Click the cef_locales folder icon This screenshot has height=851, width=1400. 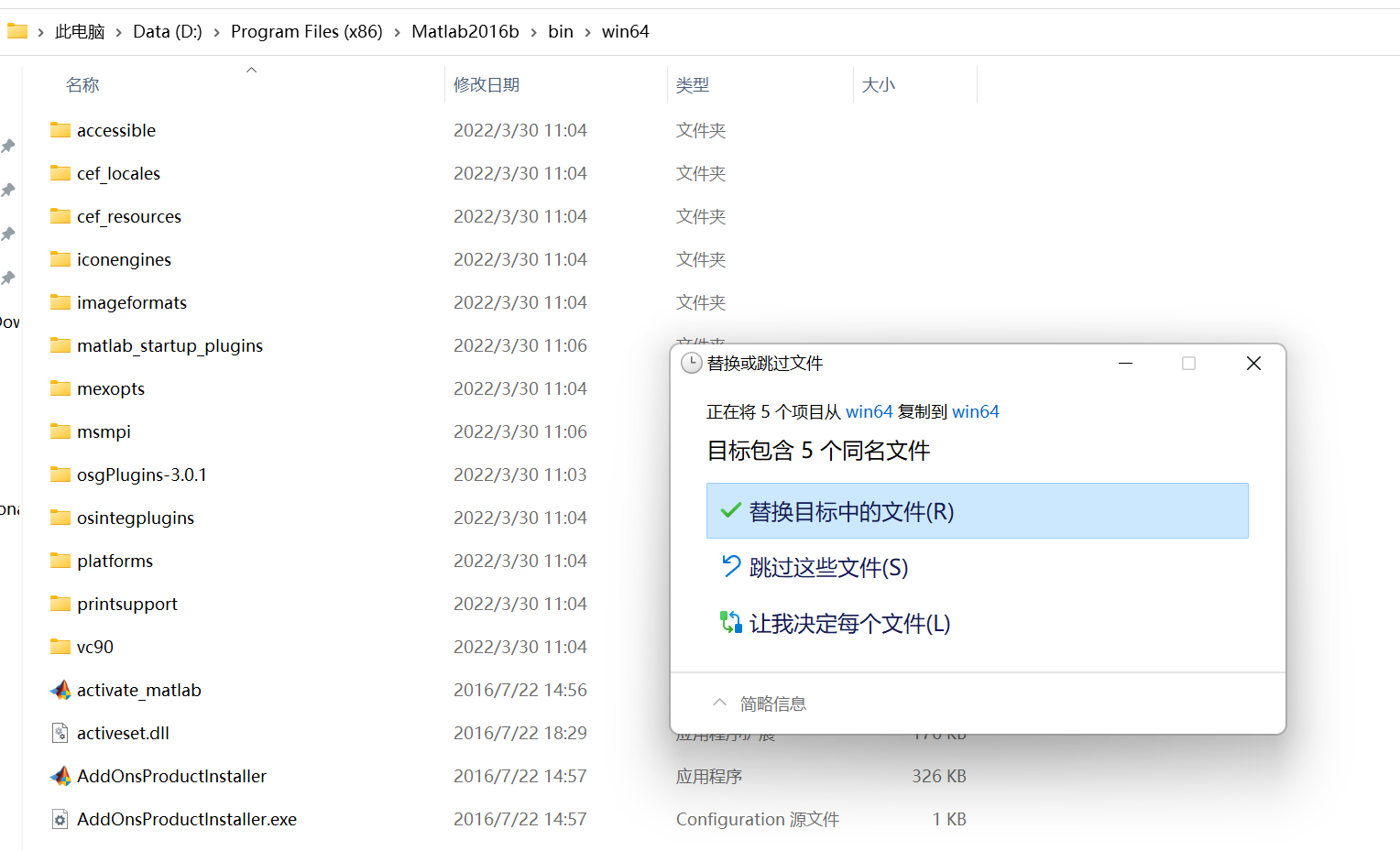tap(60, 173)
